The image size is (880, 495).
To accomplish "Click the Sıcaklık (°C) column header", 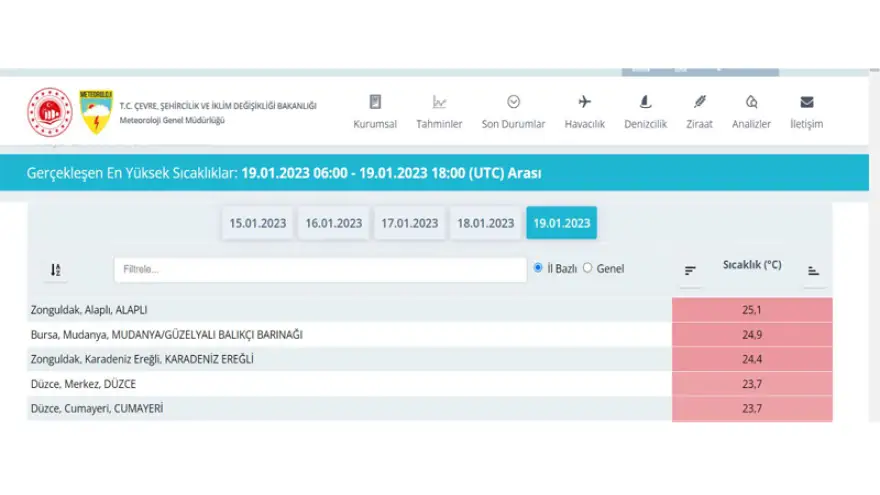I will [752, 264].
